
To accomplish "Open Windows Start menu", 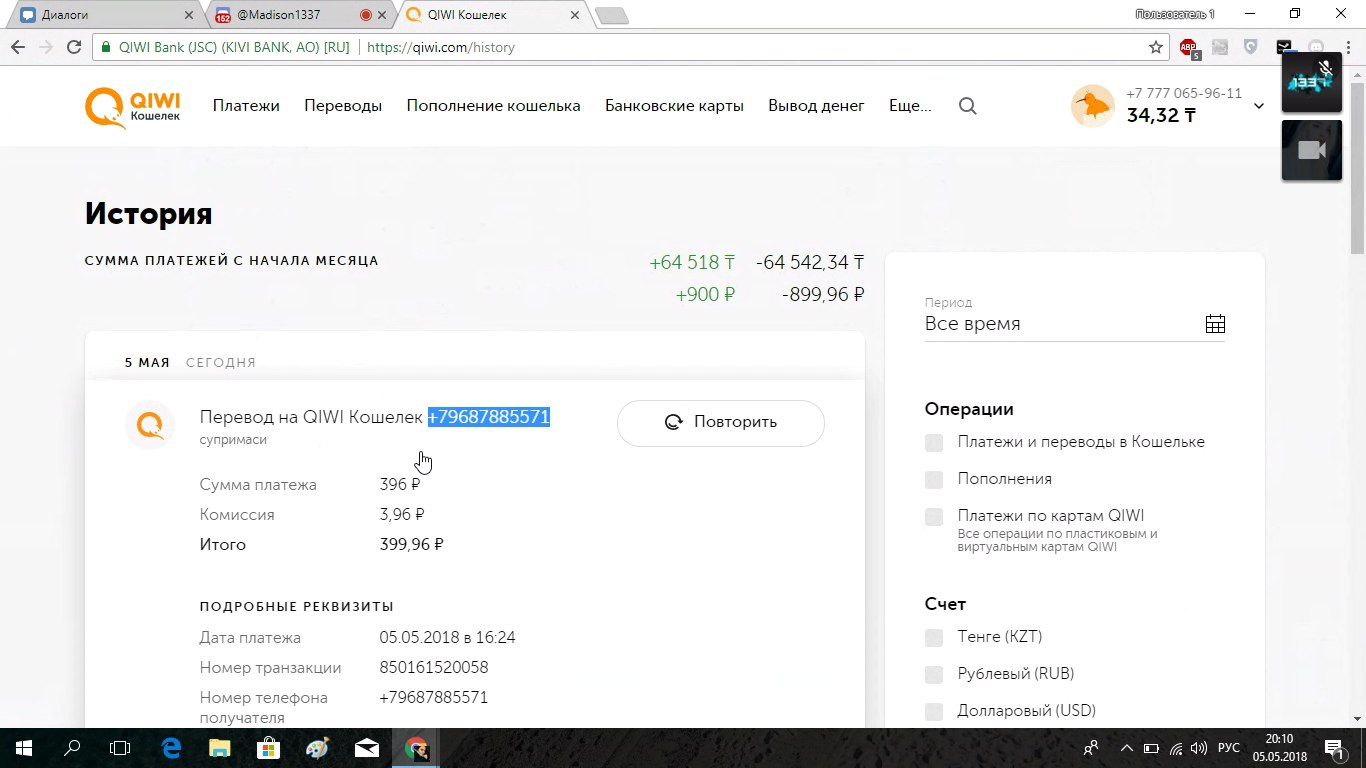I will (x=23, y=748).
